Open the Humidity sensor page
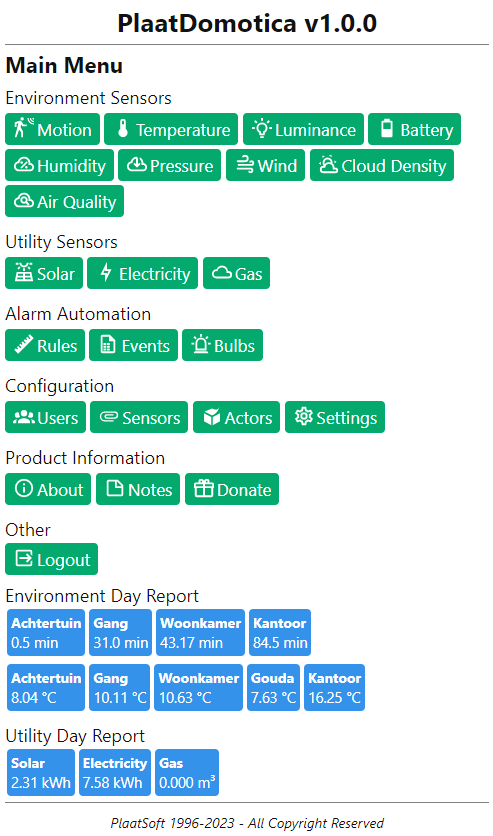The width and height of the screenshot is (493, 836). [x=60, y=165]
